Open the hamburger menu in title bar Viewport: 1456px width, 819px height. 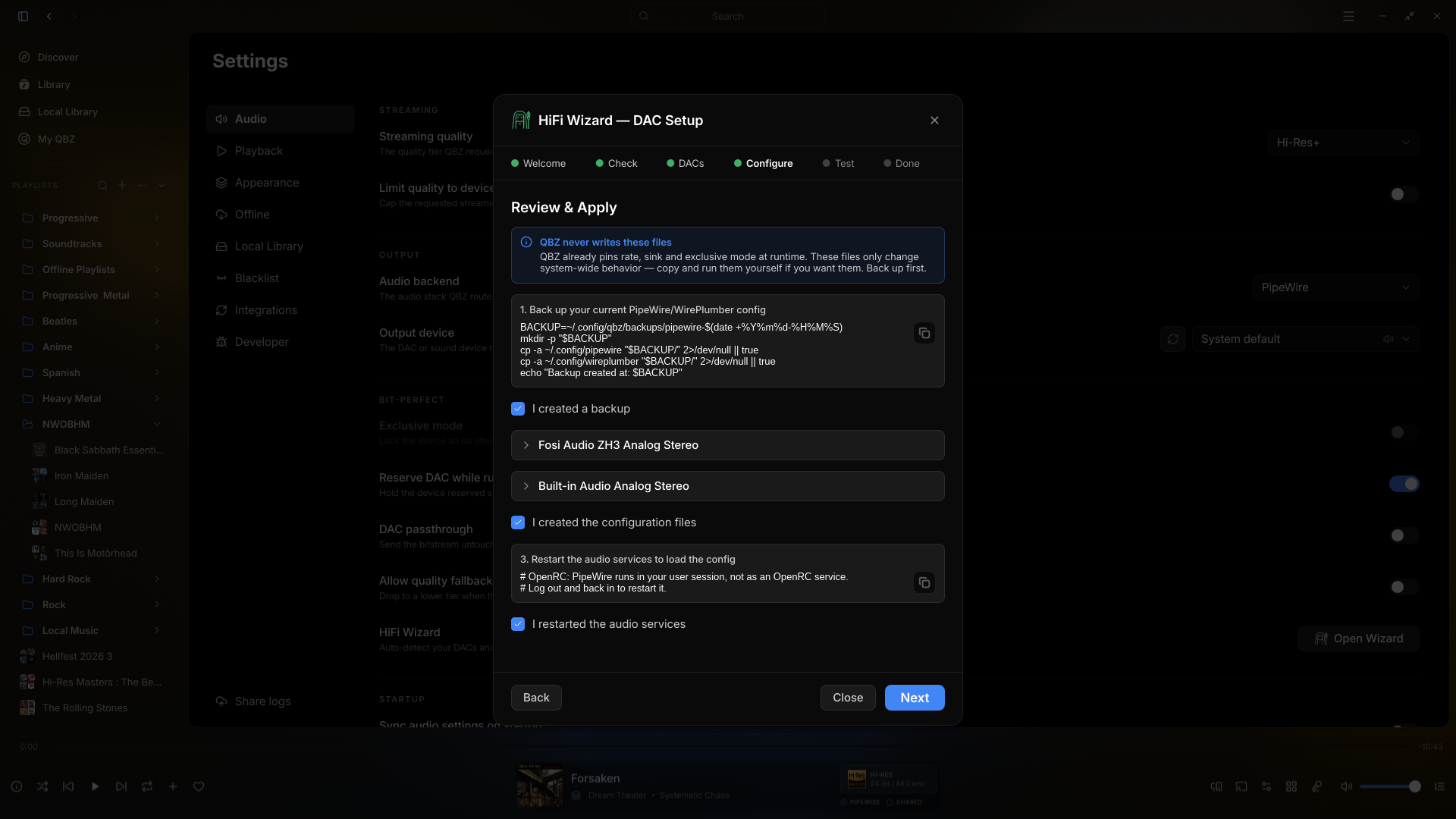(x=1348, y=16)
